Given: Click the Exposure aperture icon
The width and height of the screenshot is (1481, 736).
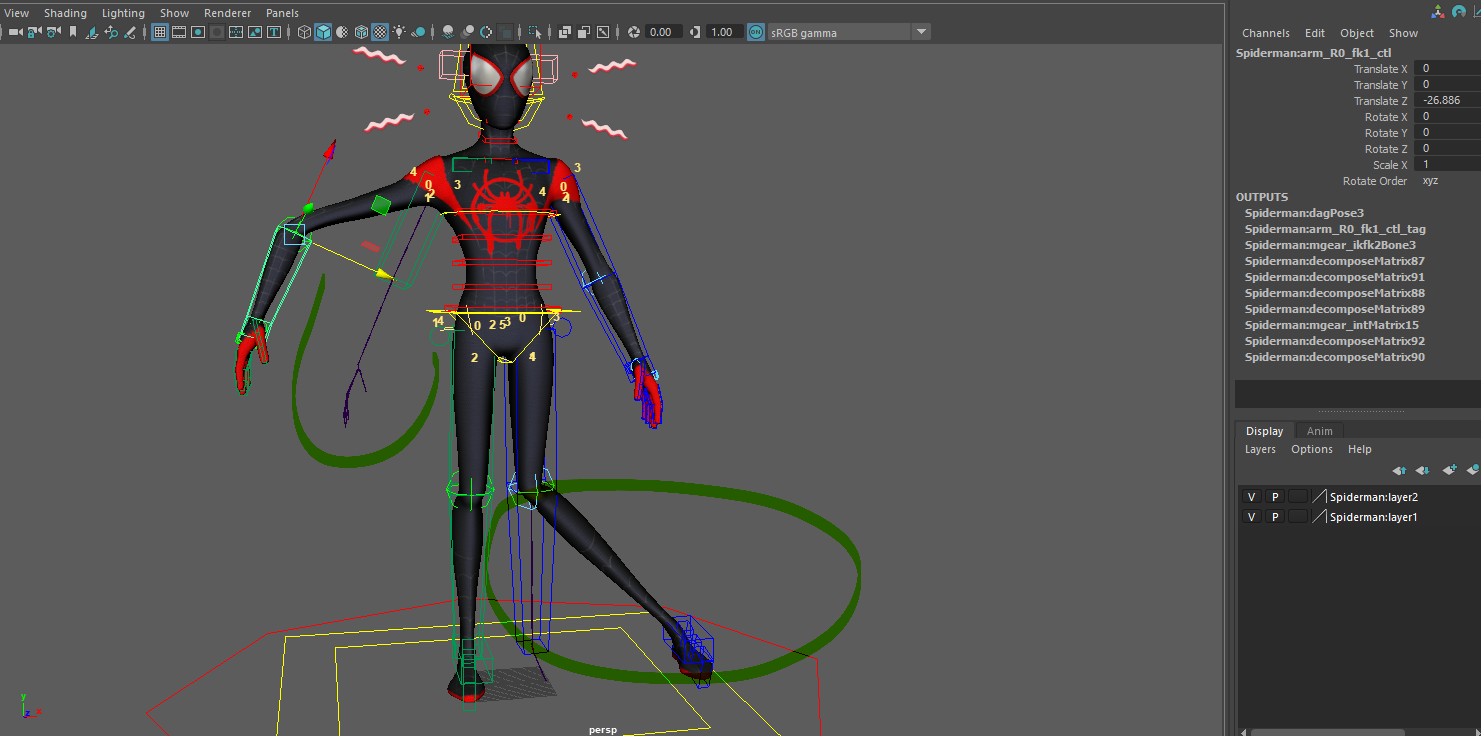Looking at the screenshot, I should 633,32.
